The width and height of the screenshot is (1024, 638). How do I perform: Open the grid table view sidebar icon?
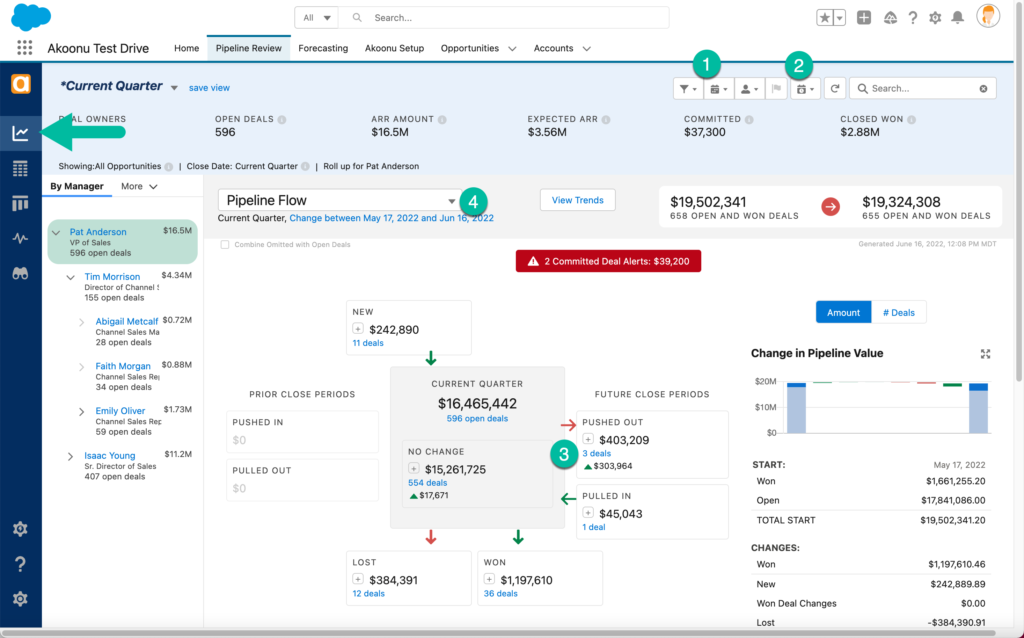(20, 168)
